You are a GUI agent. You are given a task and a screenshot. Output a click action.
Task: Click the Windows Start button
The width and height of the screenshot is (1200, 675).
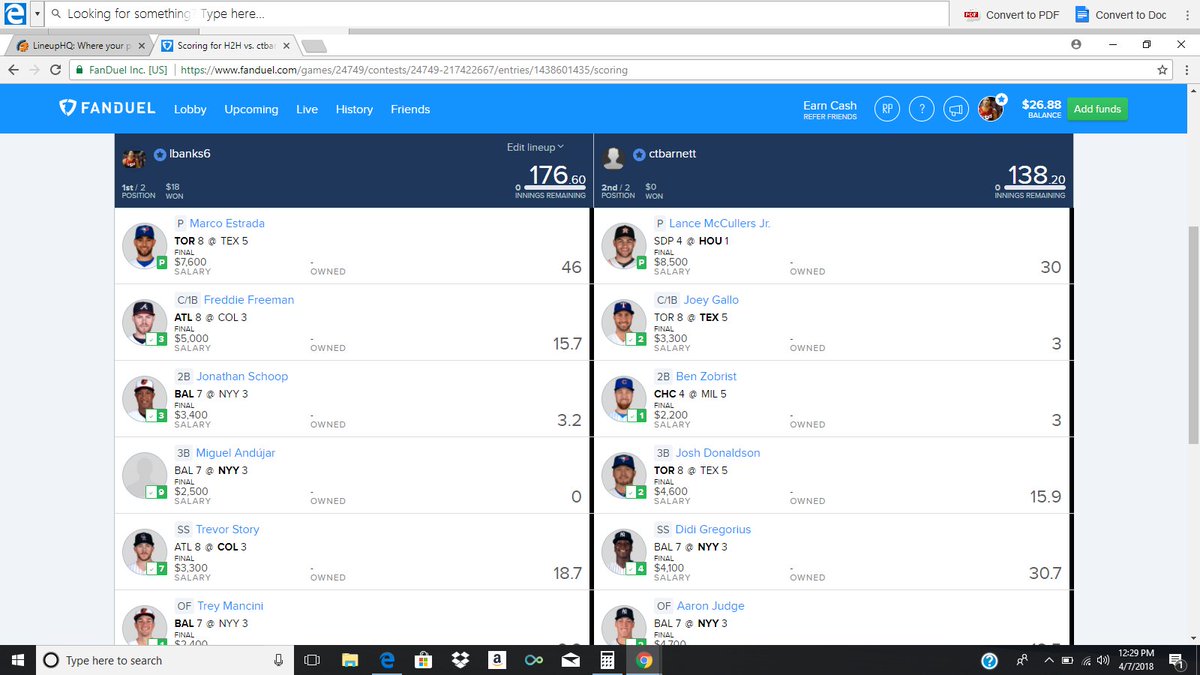[x=19, y=660]
